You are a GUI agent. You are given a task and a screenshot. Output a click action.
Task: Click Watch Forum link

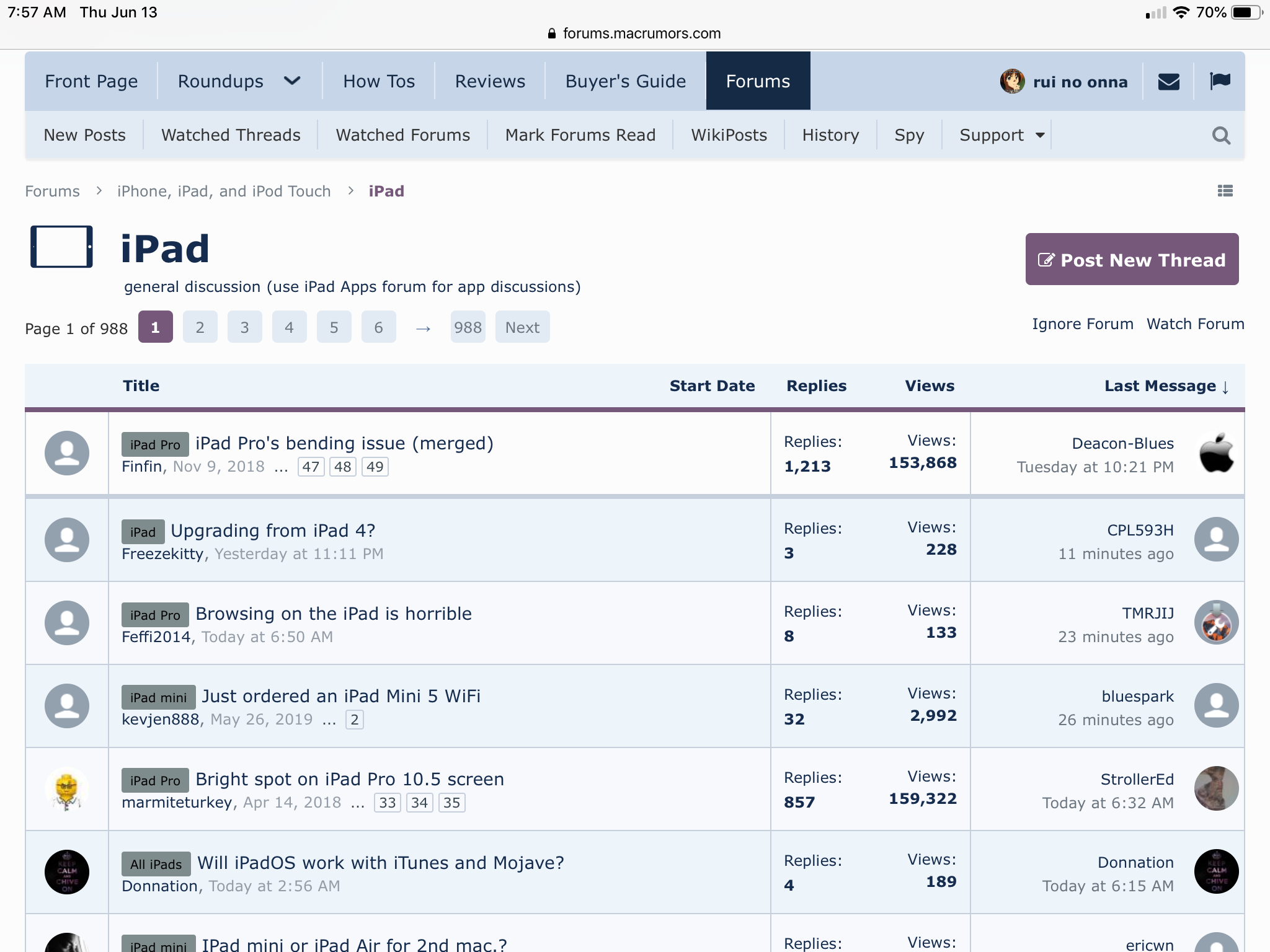[x=1195, y=324]
